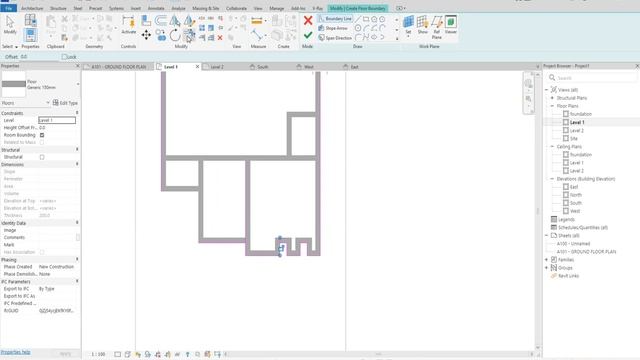Click the floor type preview swatch

[x=13, y=84]
